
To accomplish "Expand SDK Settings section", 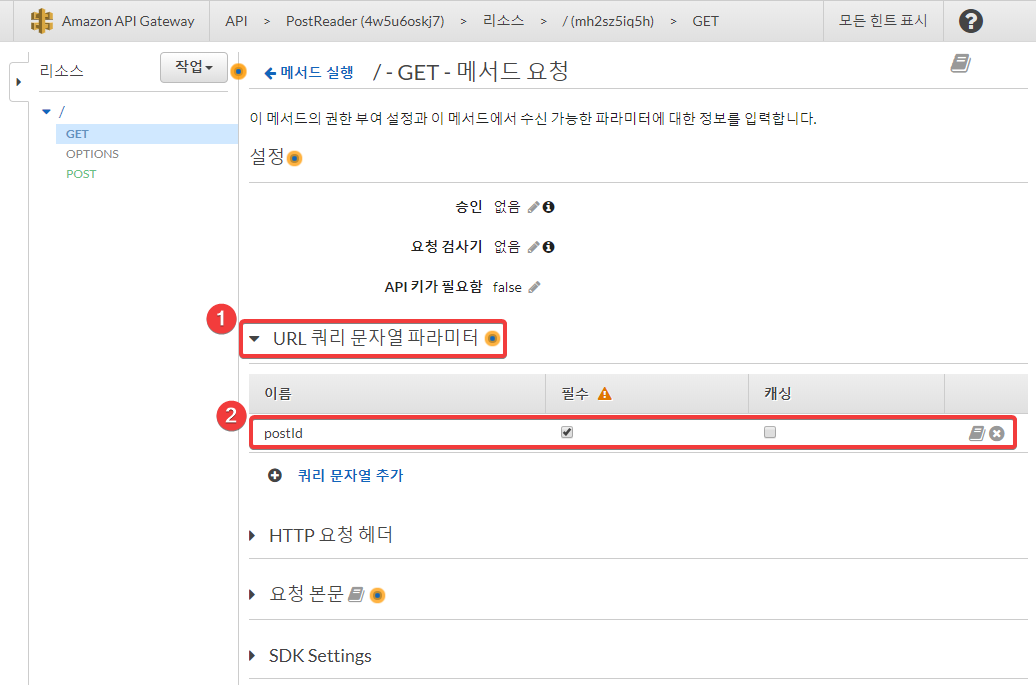I will click(x=252, y=656).
